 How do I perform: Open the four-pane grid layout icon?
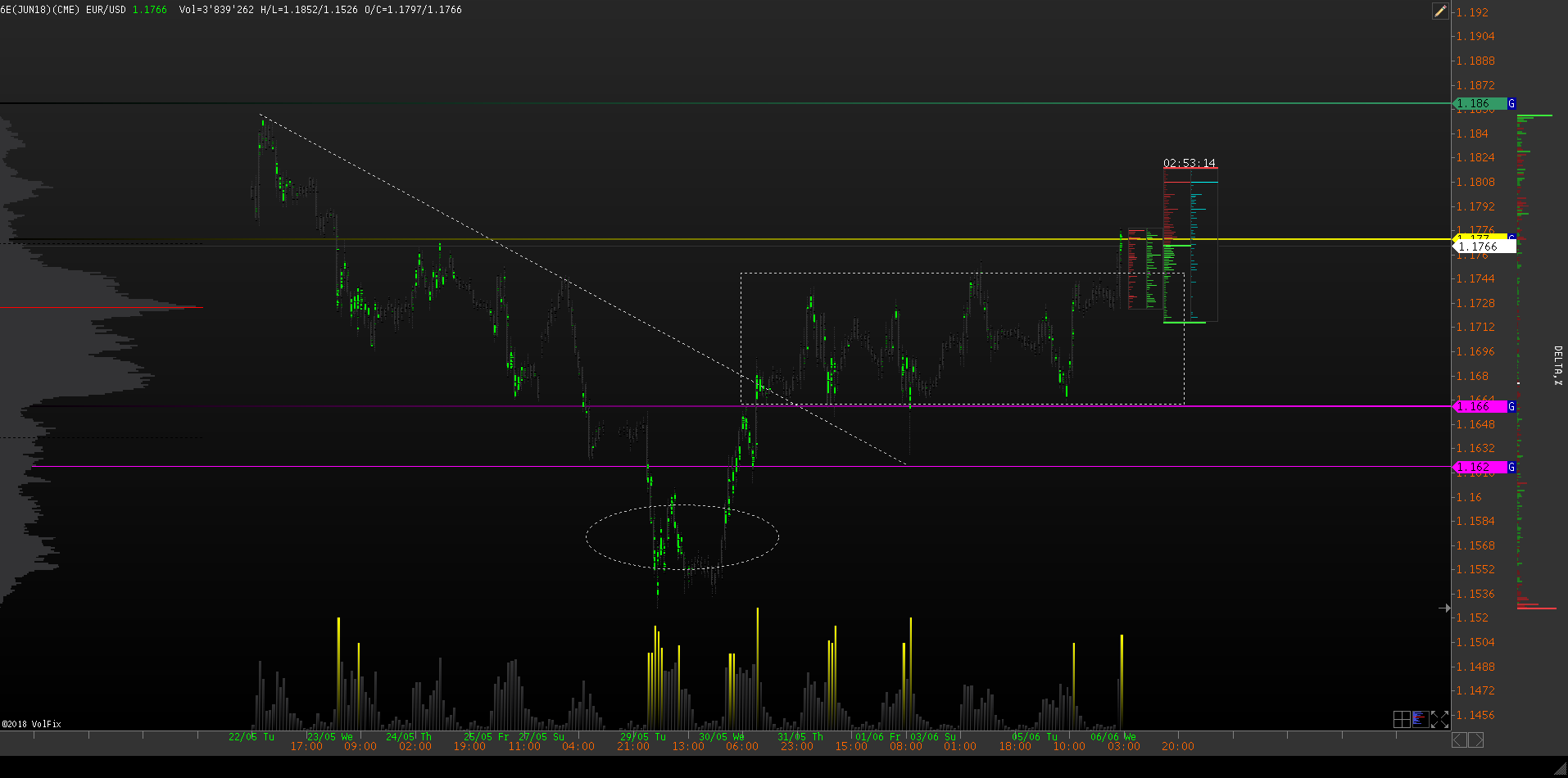point(1402,719)
